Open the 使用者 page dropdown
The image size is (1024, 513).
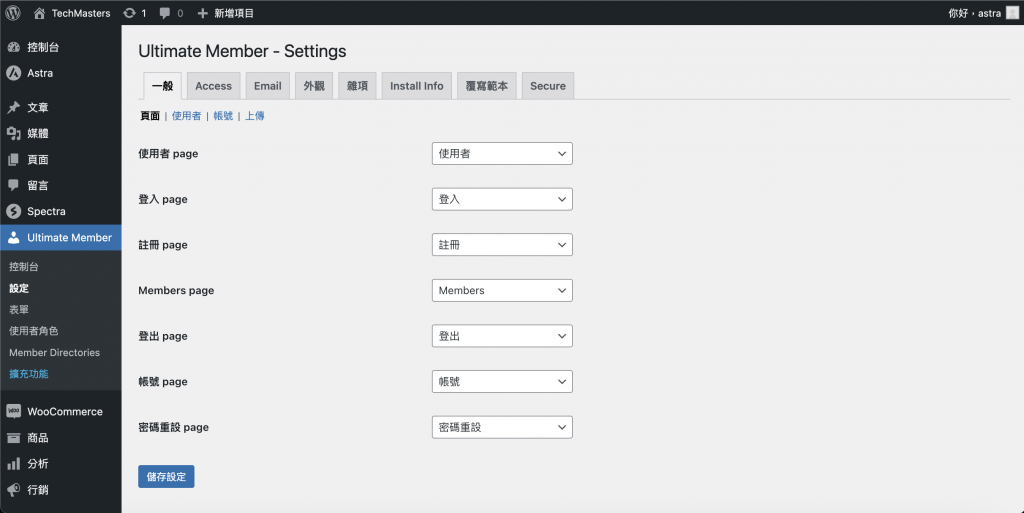tap(502, 153)
